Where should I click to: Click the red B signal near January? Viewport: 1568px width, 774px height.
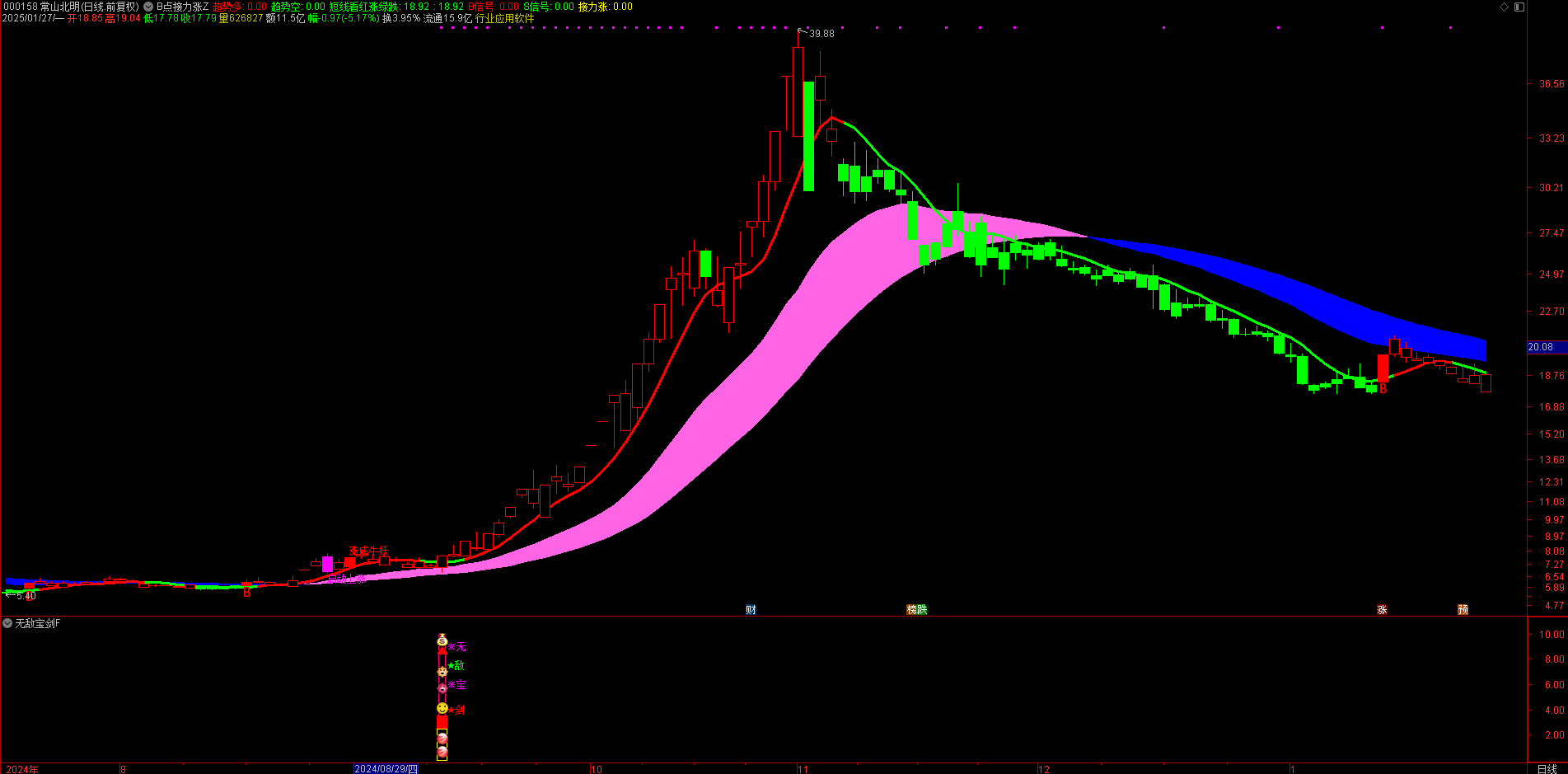coord(1383,389)
